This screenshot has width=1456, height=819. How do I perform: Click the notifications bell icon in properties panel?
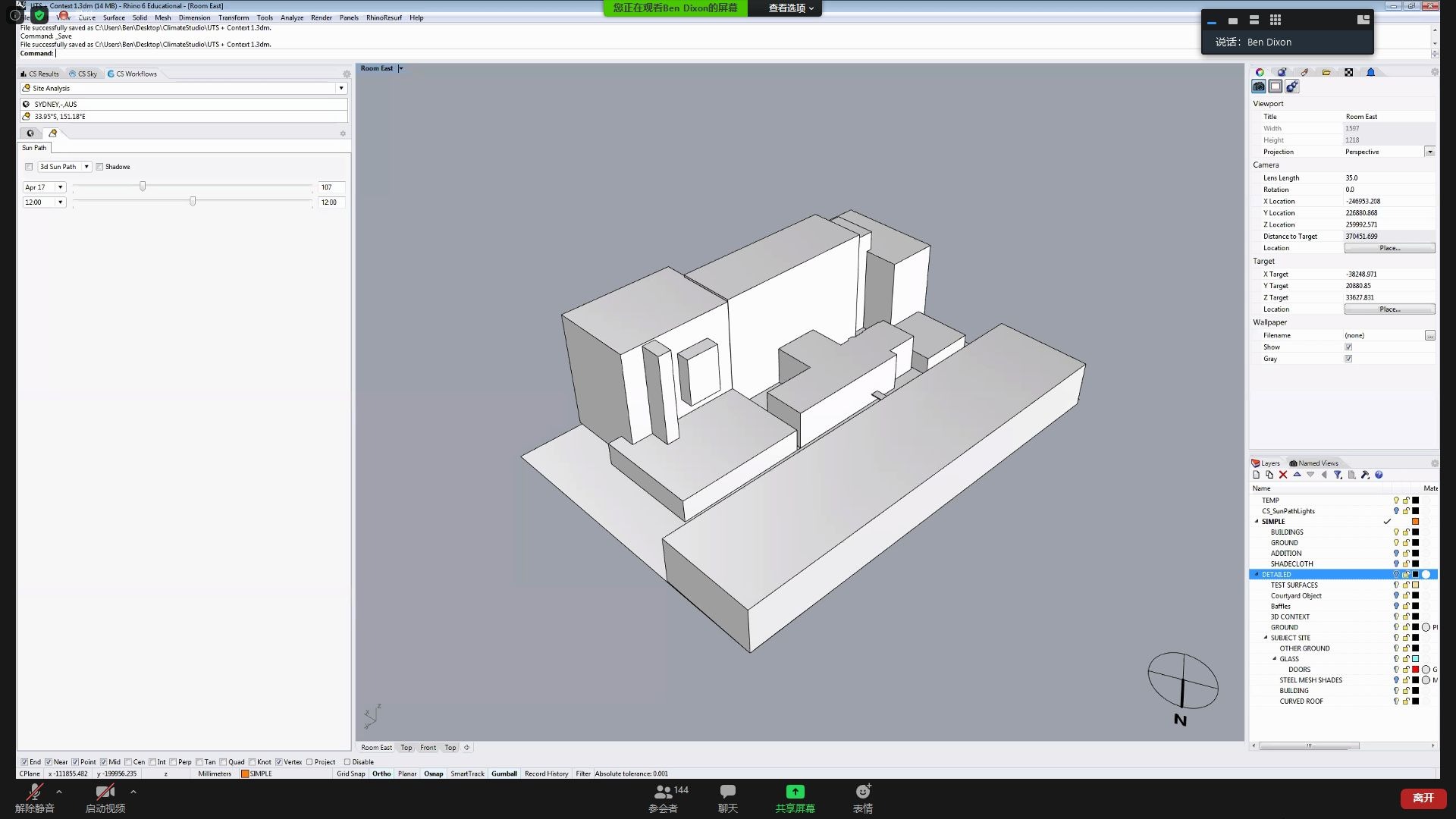(x=1371, y=72)
